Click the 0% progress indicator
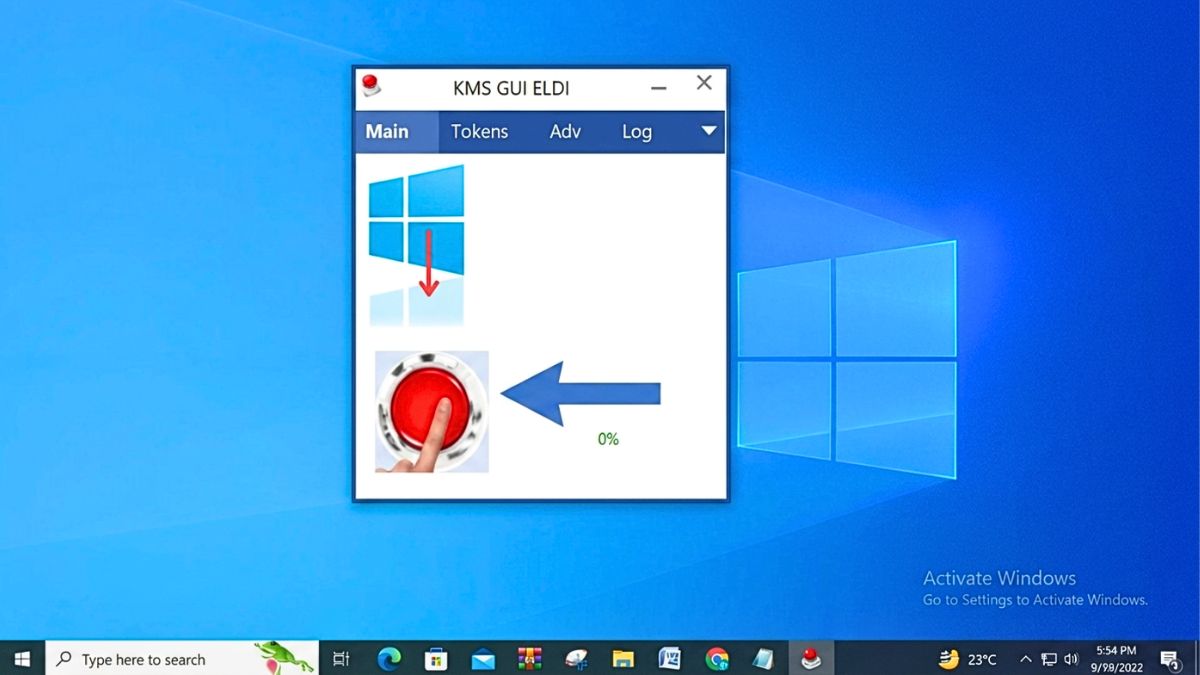The width and height of the screenshot is (1200, 675). pyautogui.click(x=608, y=439)
